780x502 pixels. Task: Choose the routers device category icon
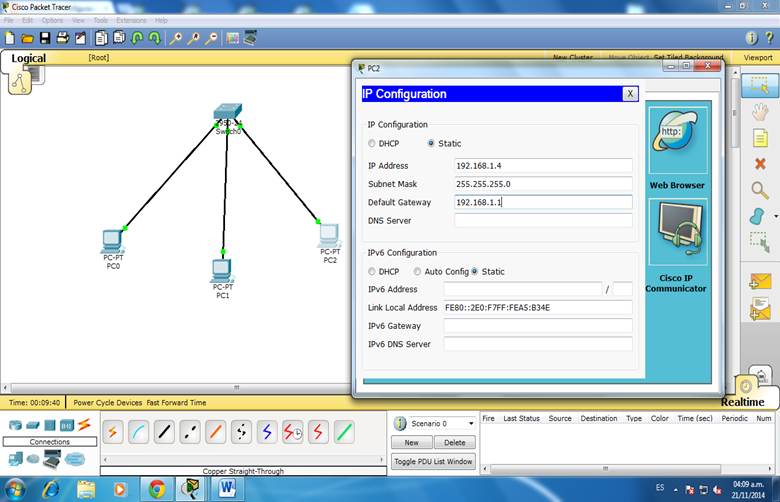15,425
